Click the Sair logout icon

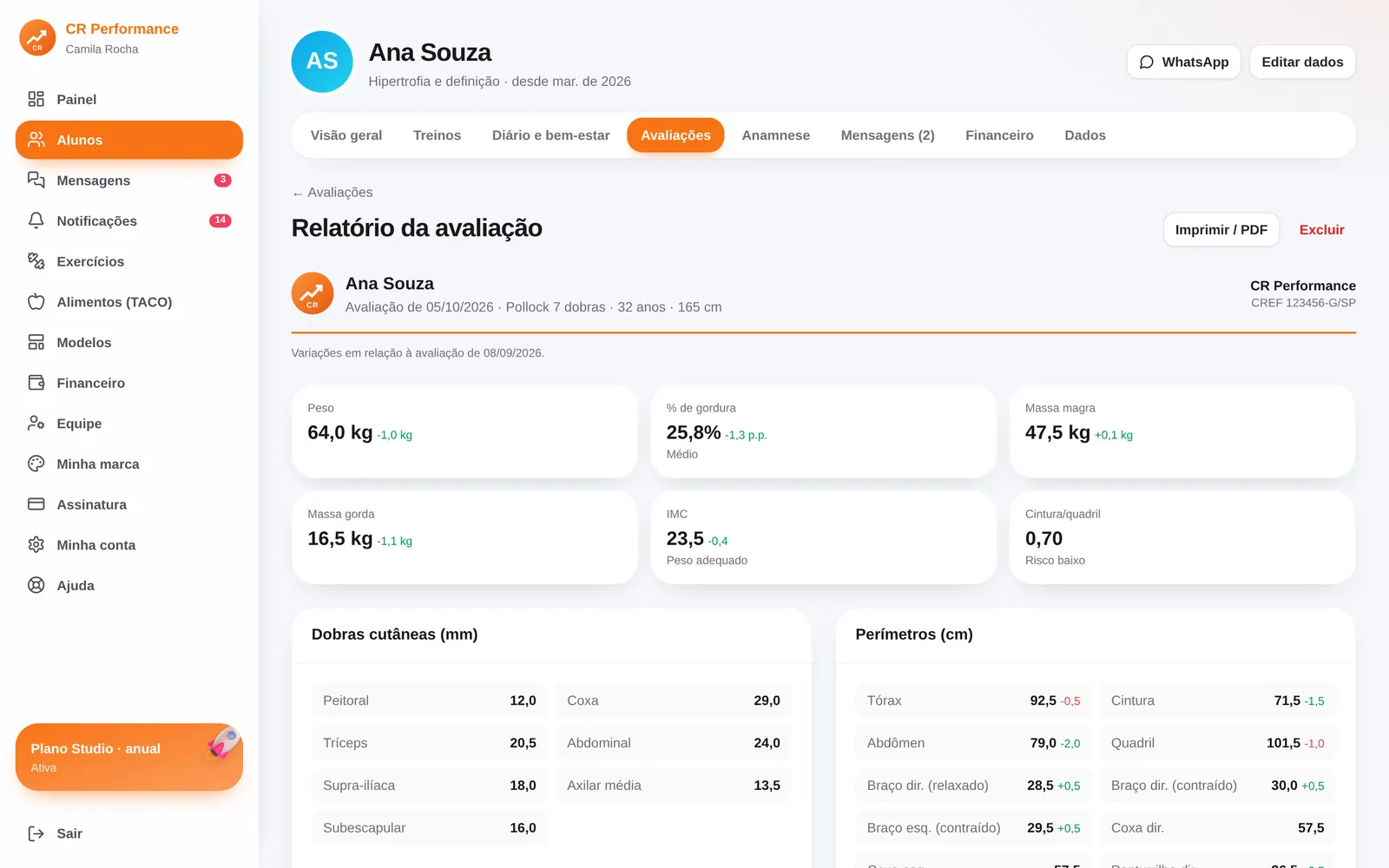point(36,833)
